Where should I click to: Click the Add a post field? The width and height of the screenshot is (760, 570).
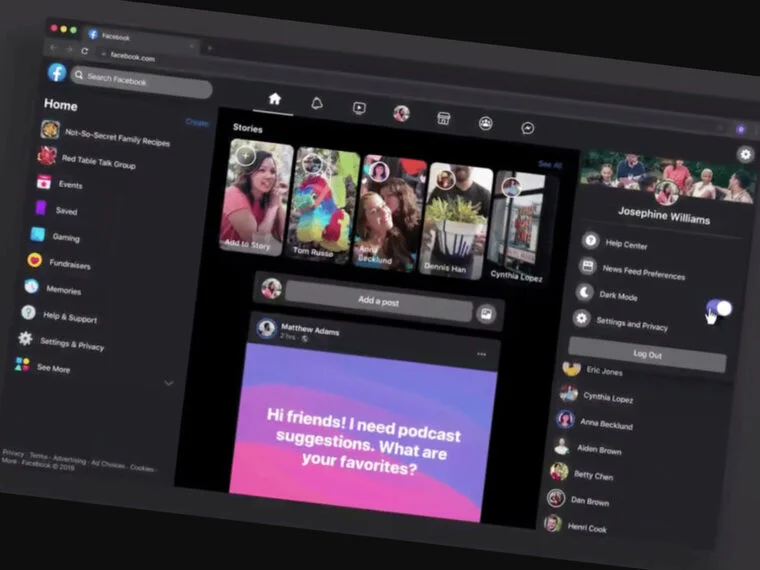(379, 301)
